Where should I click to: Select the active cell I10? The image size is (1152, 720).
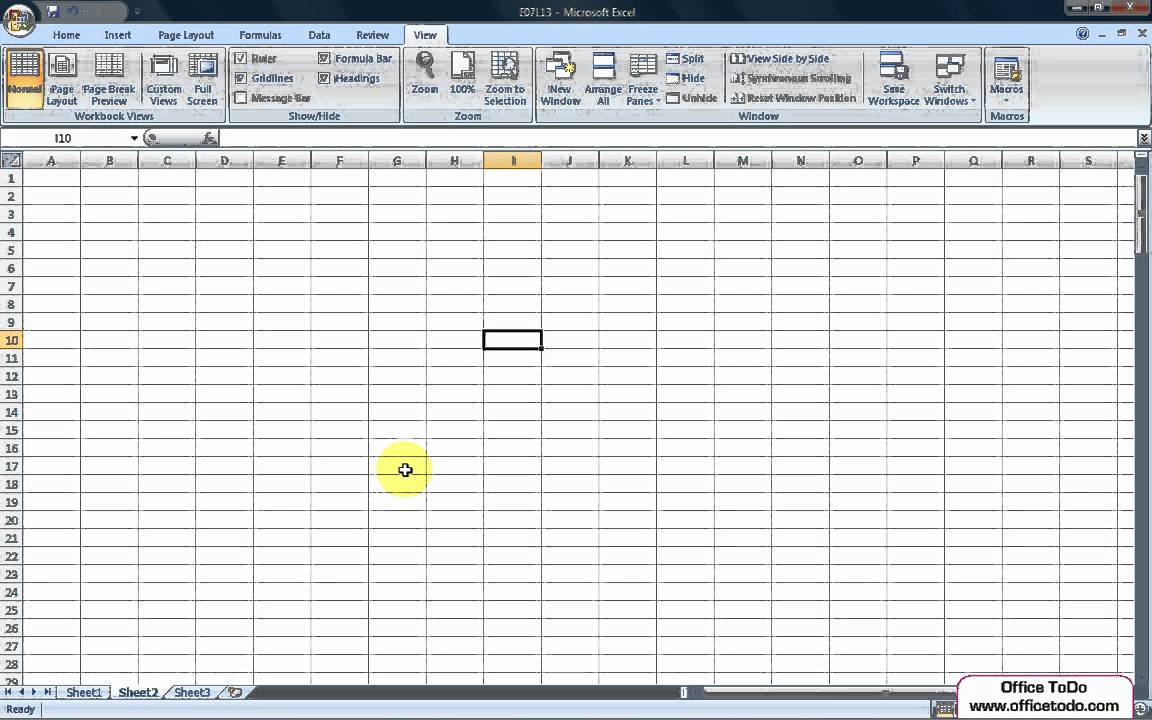pyautogui.click(x=513, y=340)
